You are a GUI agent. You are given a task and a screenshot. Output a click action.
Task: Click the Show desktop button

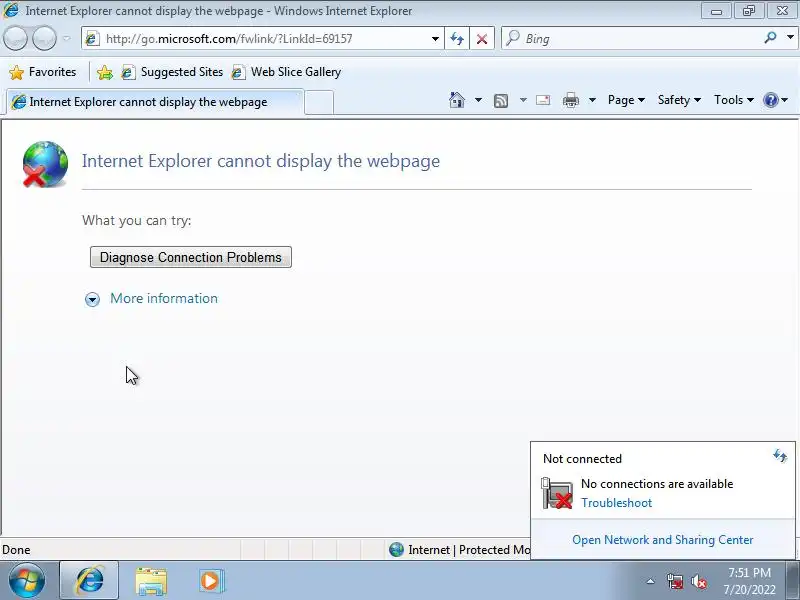[792, 581]
